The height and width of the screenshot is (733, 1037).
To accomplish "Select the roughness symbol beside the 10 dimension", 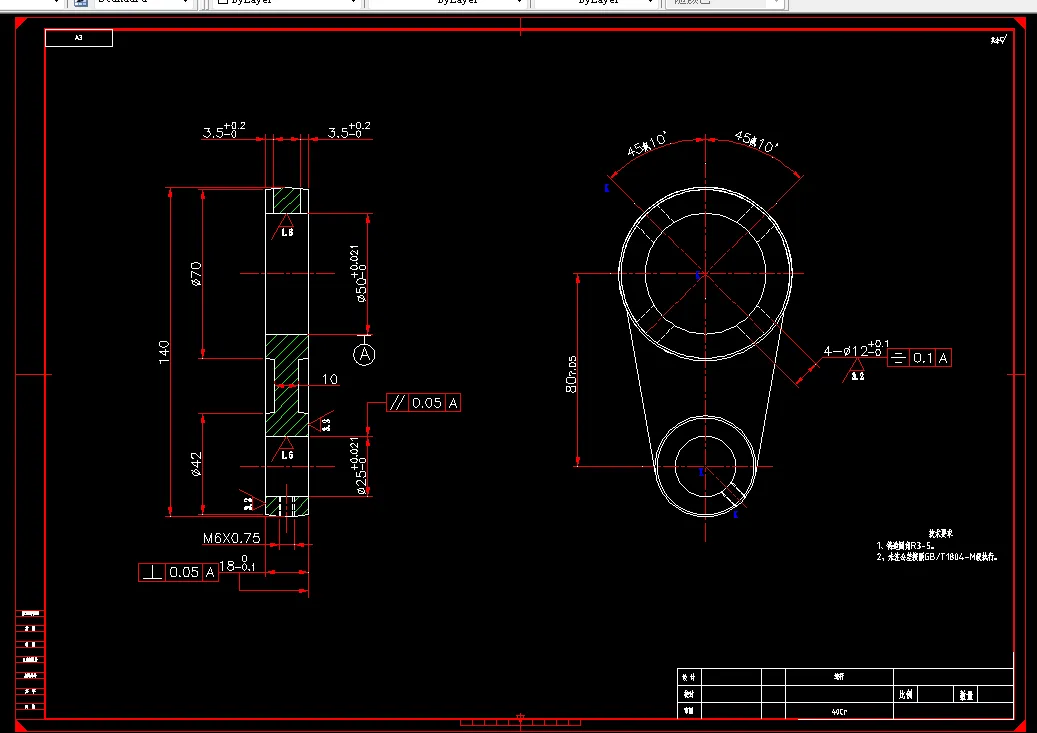I will 321,421.
